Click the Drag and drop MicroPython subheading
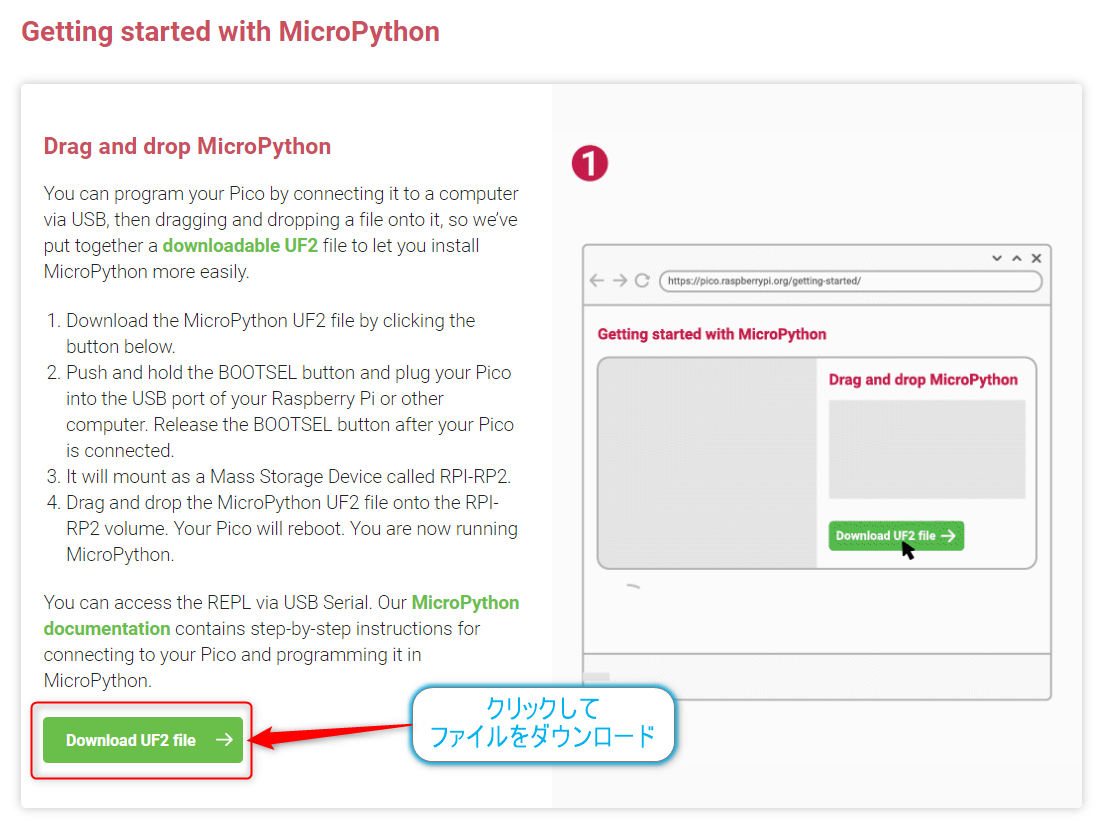This screenshot has height=824, width=1101. pyautogui.click(x=187, y=146)
